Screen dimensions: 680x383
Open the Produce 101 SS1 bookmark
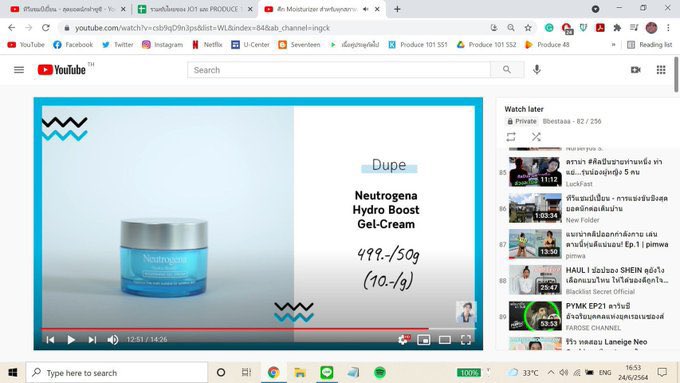tap(418, 45)
